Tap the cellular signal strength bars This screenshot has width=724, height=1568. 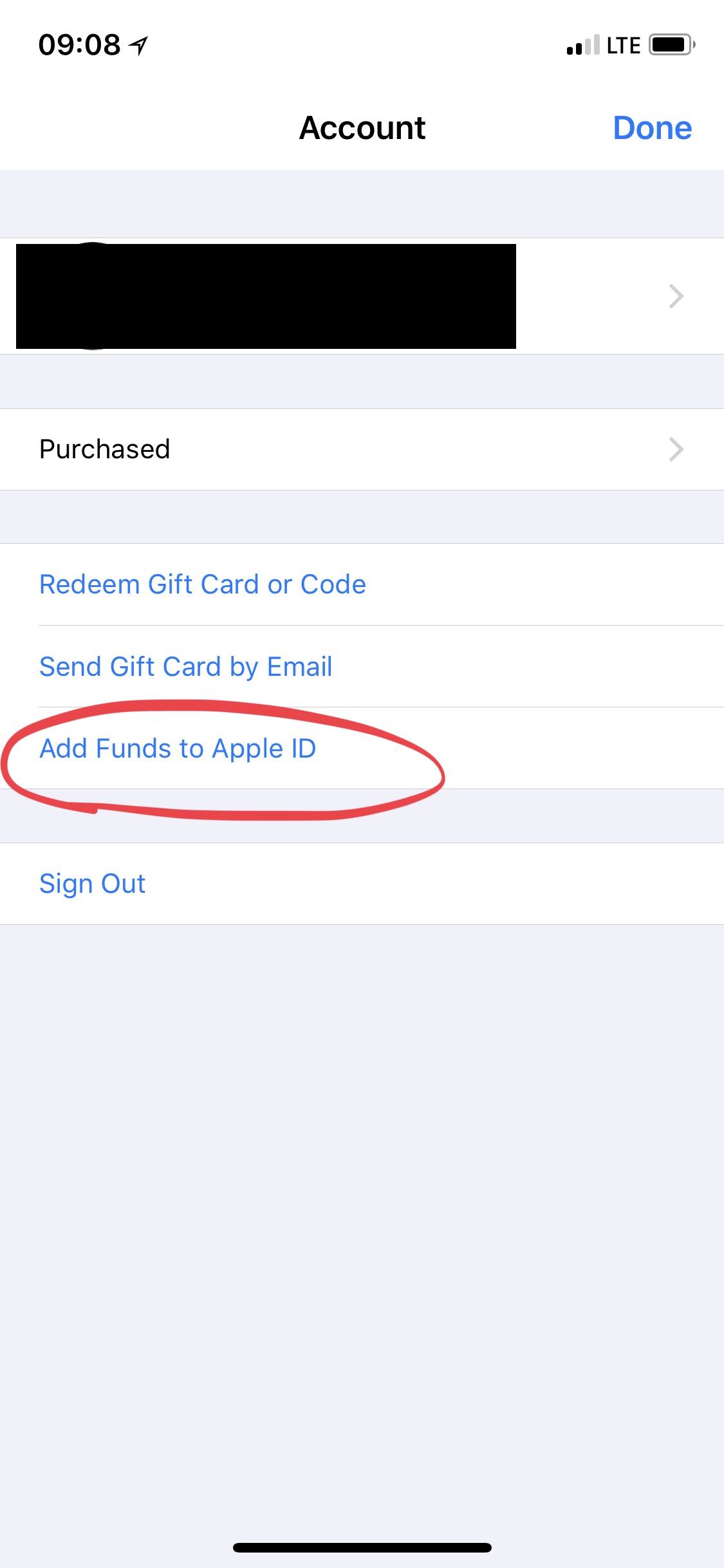tap(583, 45)
